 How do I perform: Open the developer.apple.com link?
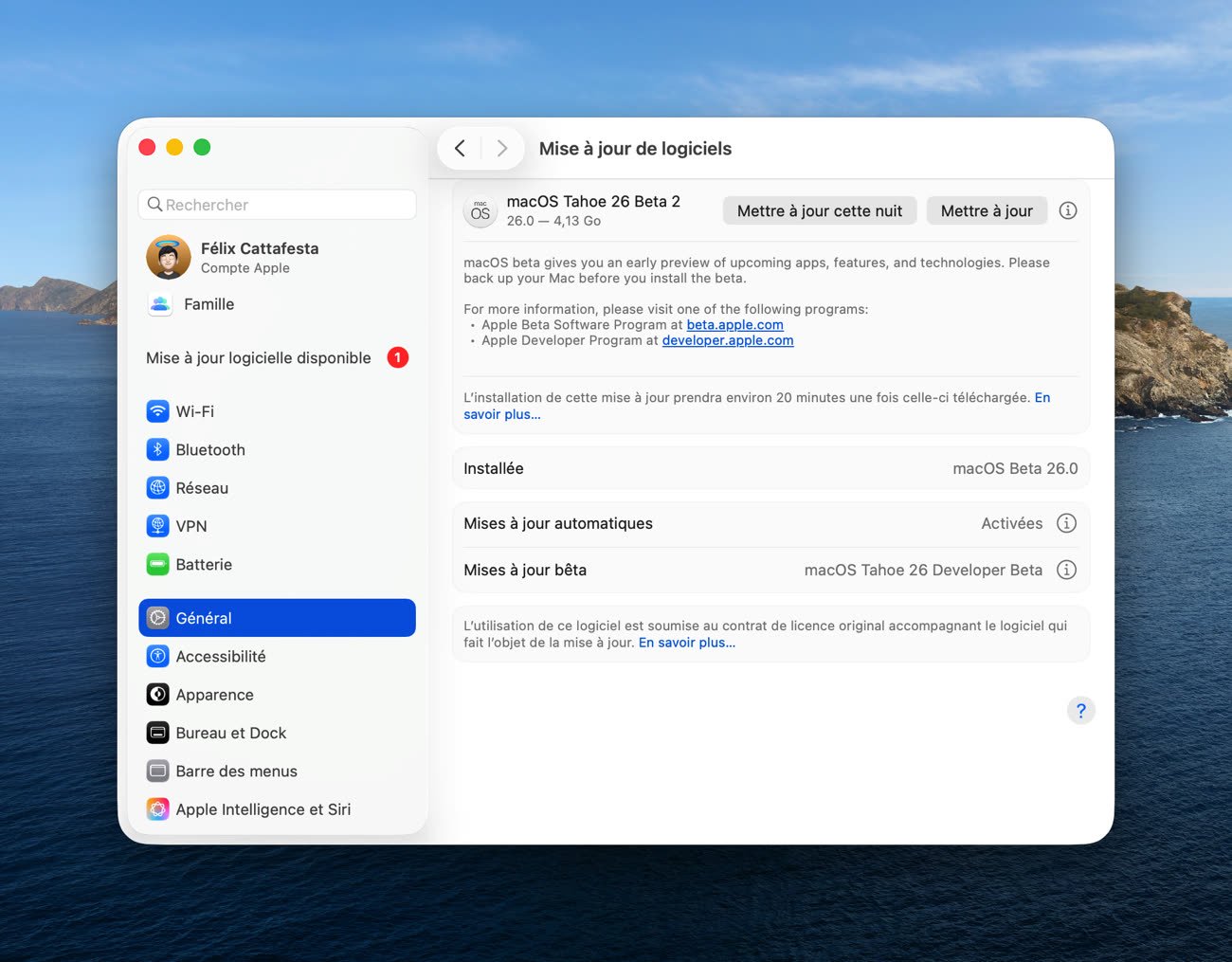pyautogui.click(x=728, y=340)
